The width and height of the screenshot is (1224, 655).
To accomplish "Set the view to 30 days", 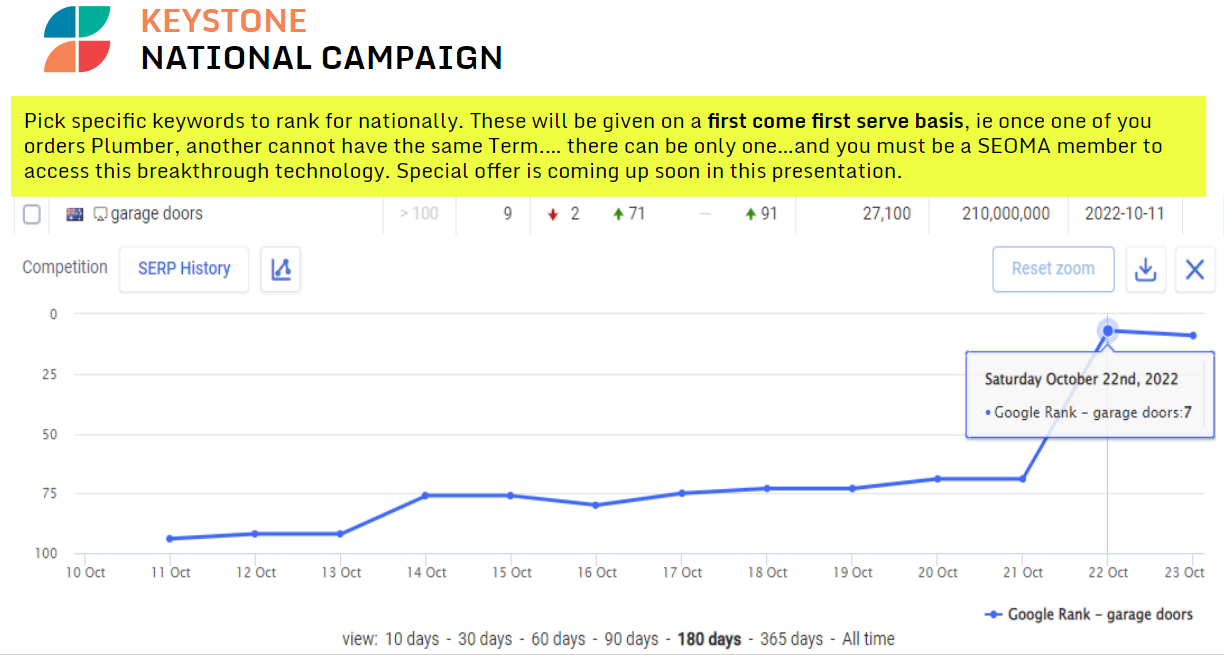I will coord(484,639).
